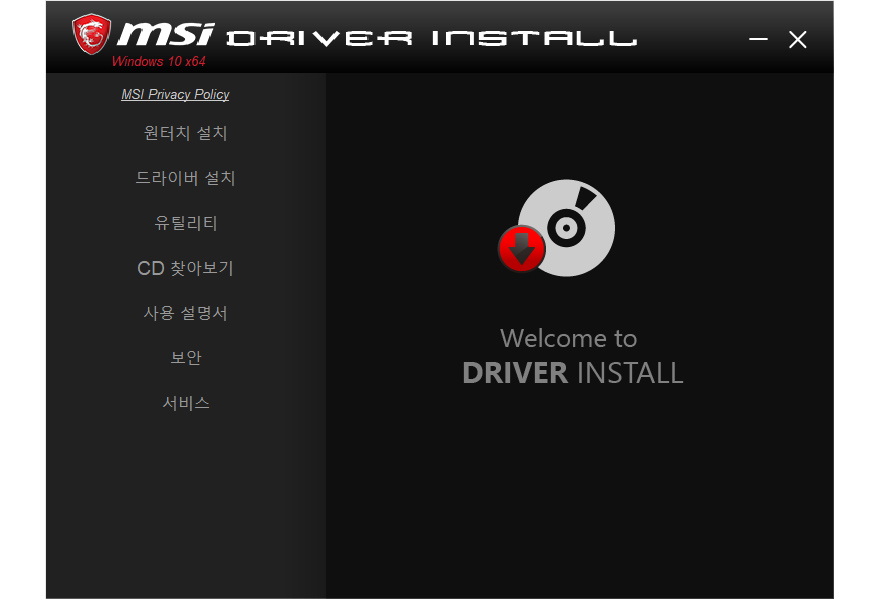Viewport: 880px width, 599px height.
Task: Click the MSI dragon shield logo
Action: (x=91, y=34)
